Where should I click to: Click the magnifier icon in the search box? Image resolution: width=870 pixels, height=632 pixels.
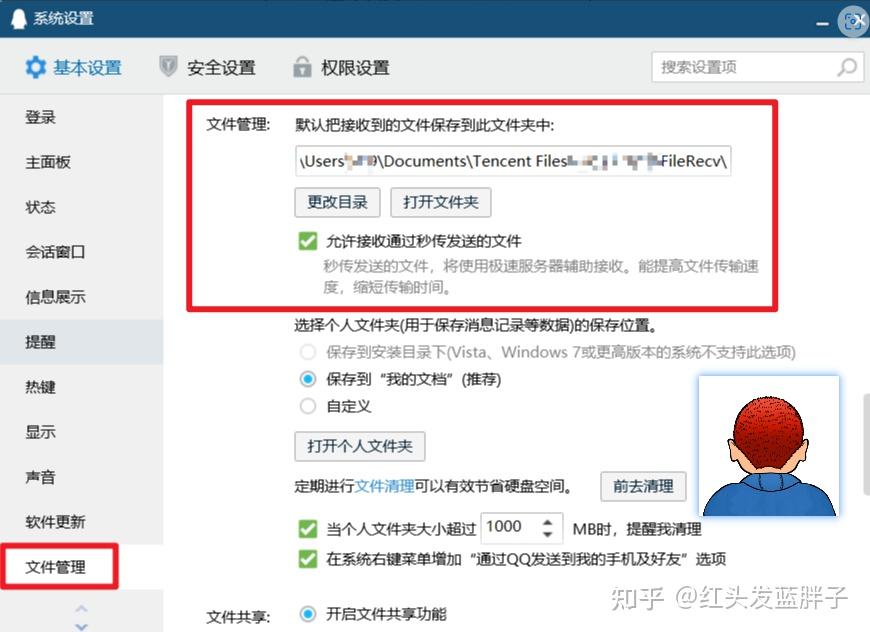tap(847, 67)
